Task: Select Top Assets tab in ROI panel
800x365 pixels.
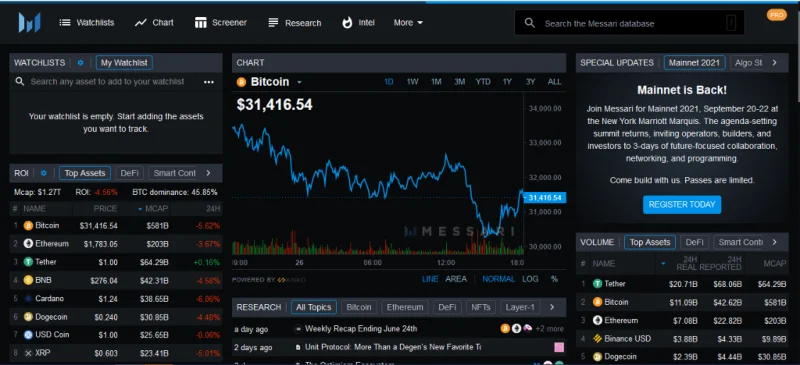Action: (x=85, y=173)
